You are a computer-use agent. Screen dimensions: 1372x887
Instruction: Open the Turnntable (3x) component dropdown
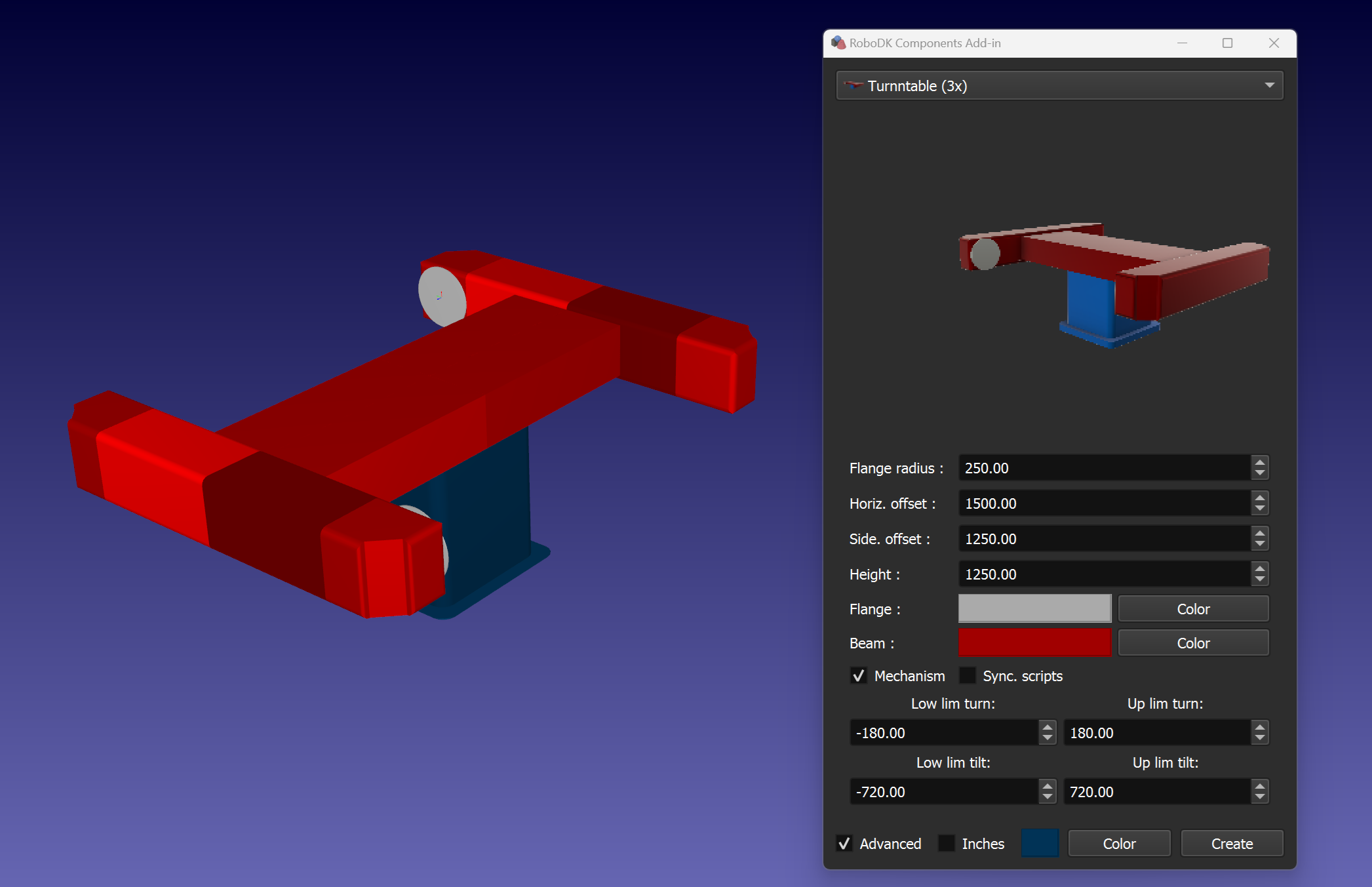click(1049, 85)
